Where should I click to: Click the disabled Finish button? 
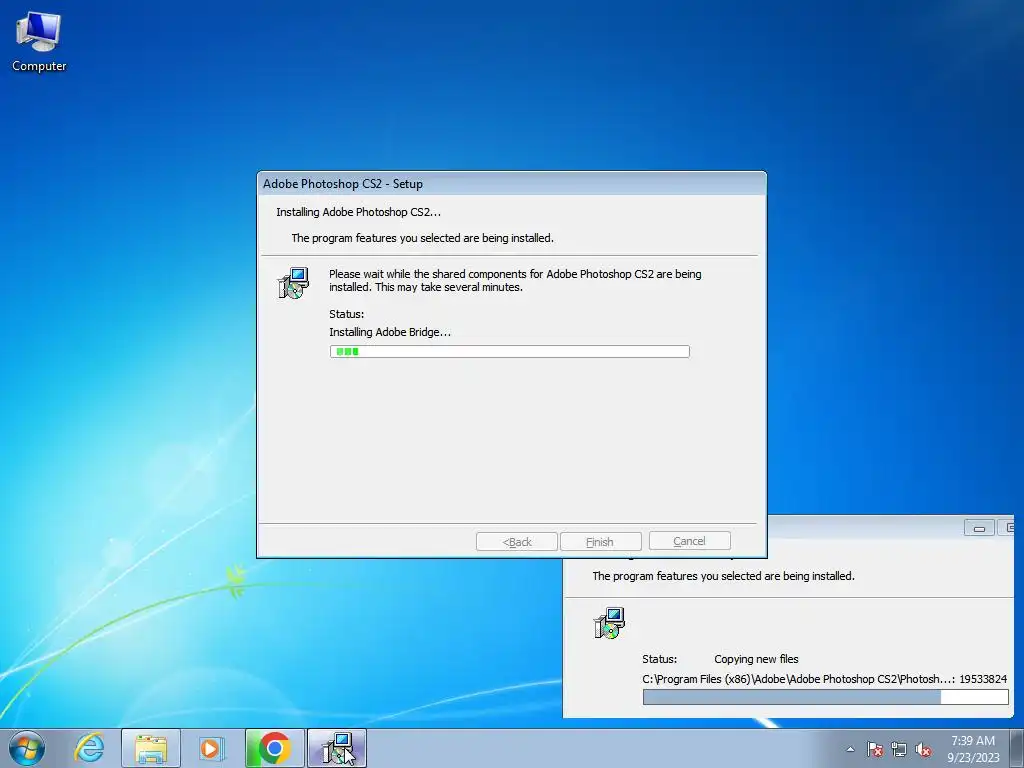[600, 542]
